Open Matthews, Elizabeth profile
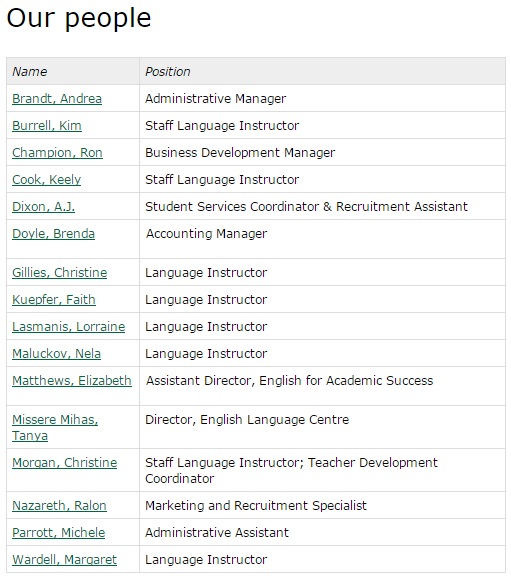This screenshot has width=511, height=581. point(72,381)
